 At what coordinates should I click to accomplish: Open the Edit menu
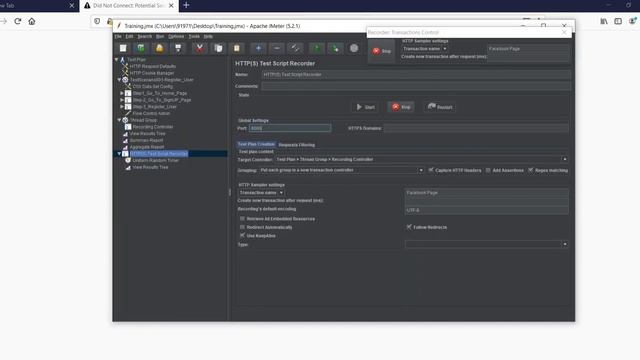point(129,36)
